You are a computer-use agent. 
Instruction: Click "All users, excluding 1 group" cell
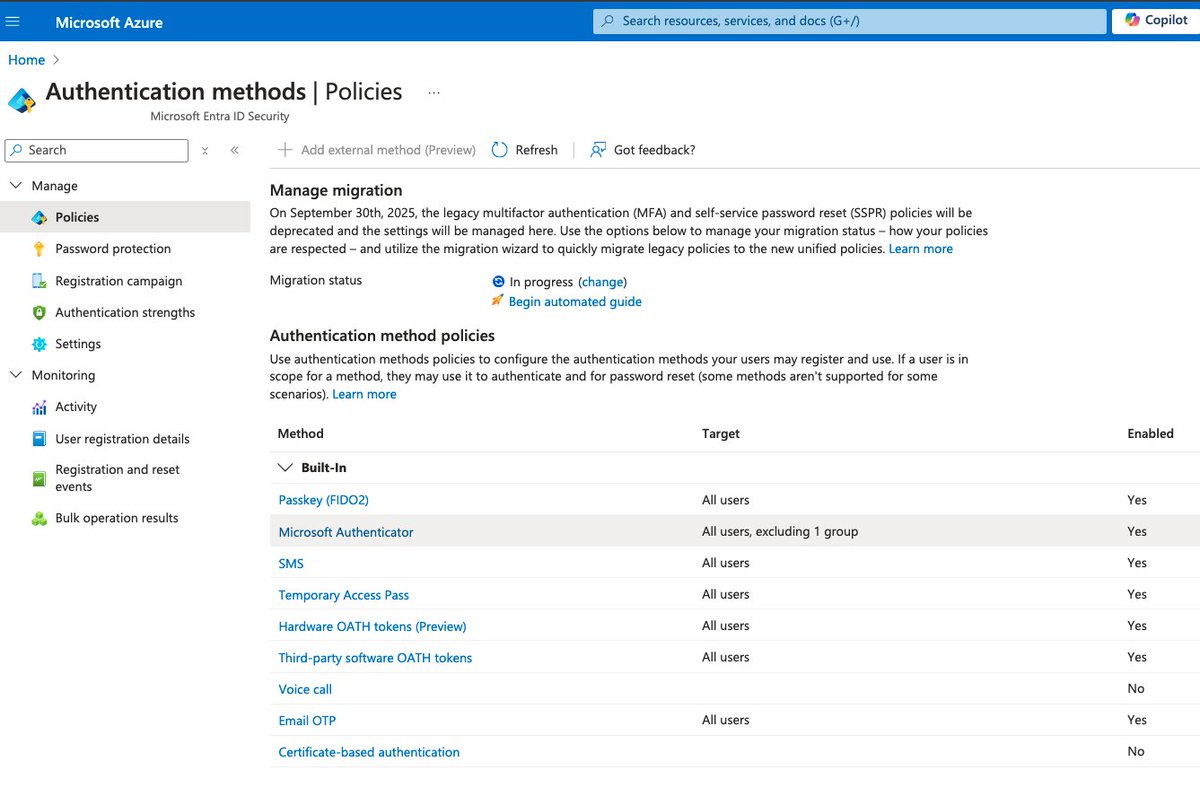(780, 531)
